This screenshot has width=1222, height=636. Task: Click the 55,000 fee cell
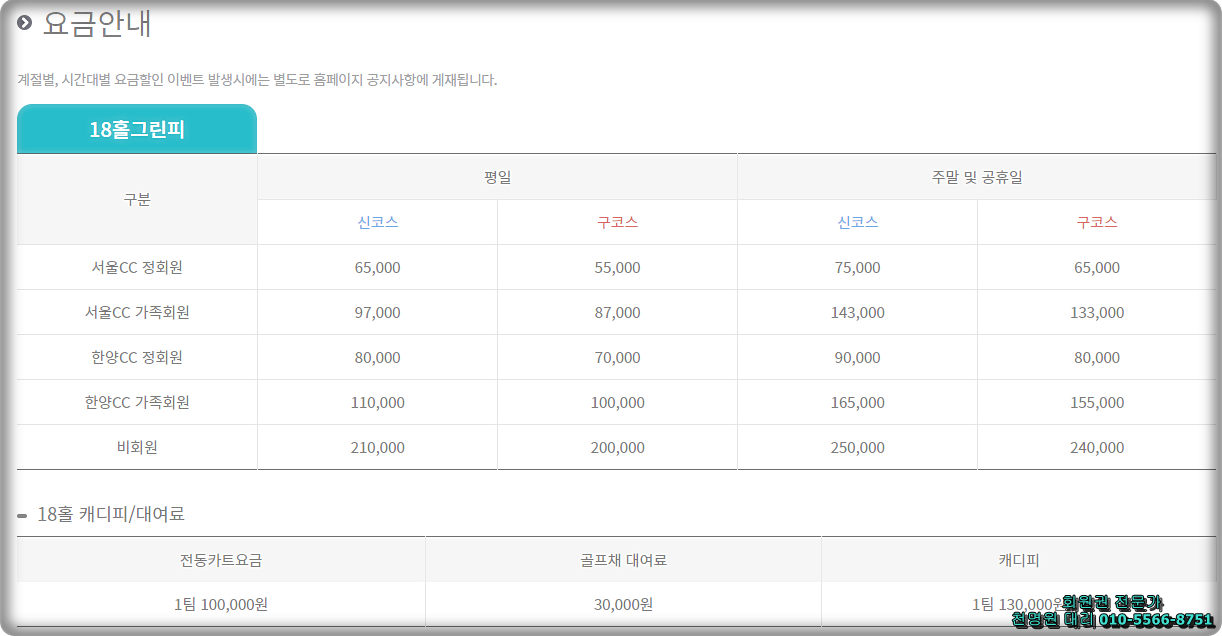(617, 267)
